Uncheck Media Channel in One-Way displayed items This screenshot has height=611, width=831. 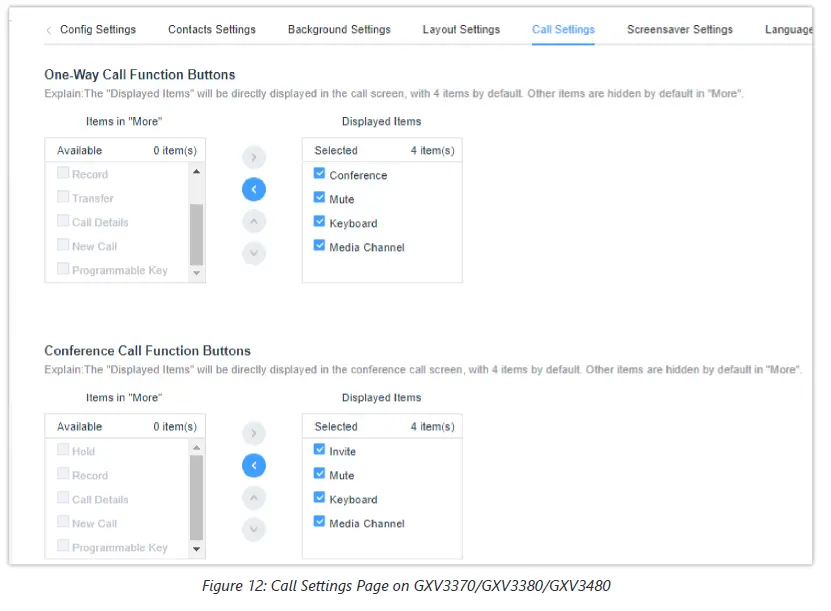click(319, 245)
